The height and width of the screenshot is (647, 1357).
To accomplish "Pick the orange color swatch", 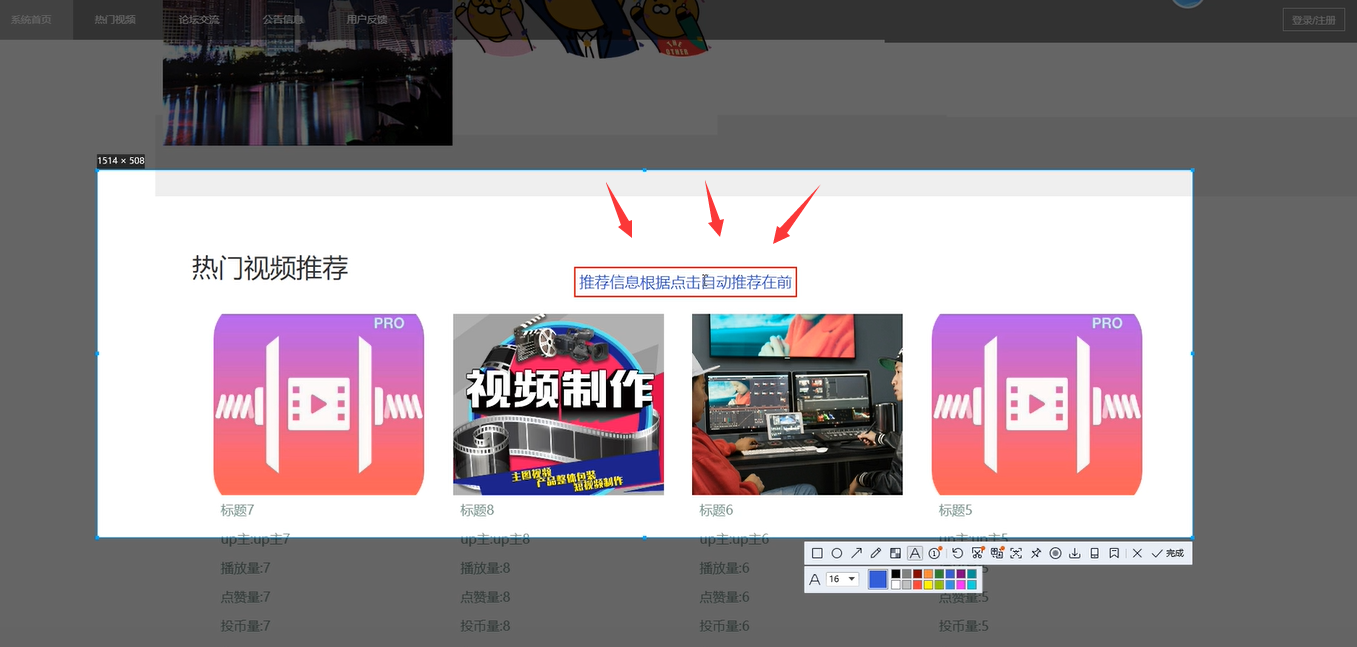I will click(x=928, y=574).
